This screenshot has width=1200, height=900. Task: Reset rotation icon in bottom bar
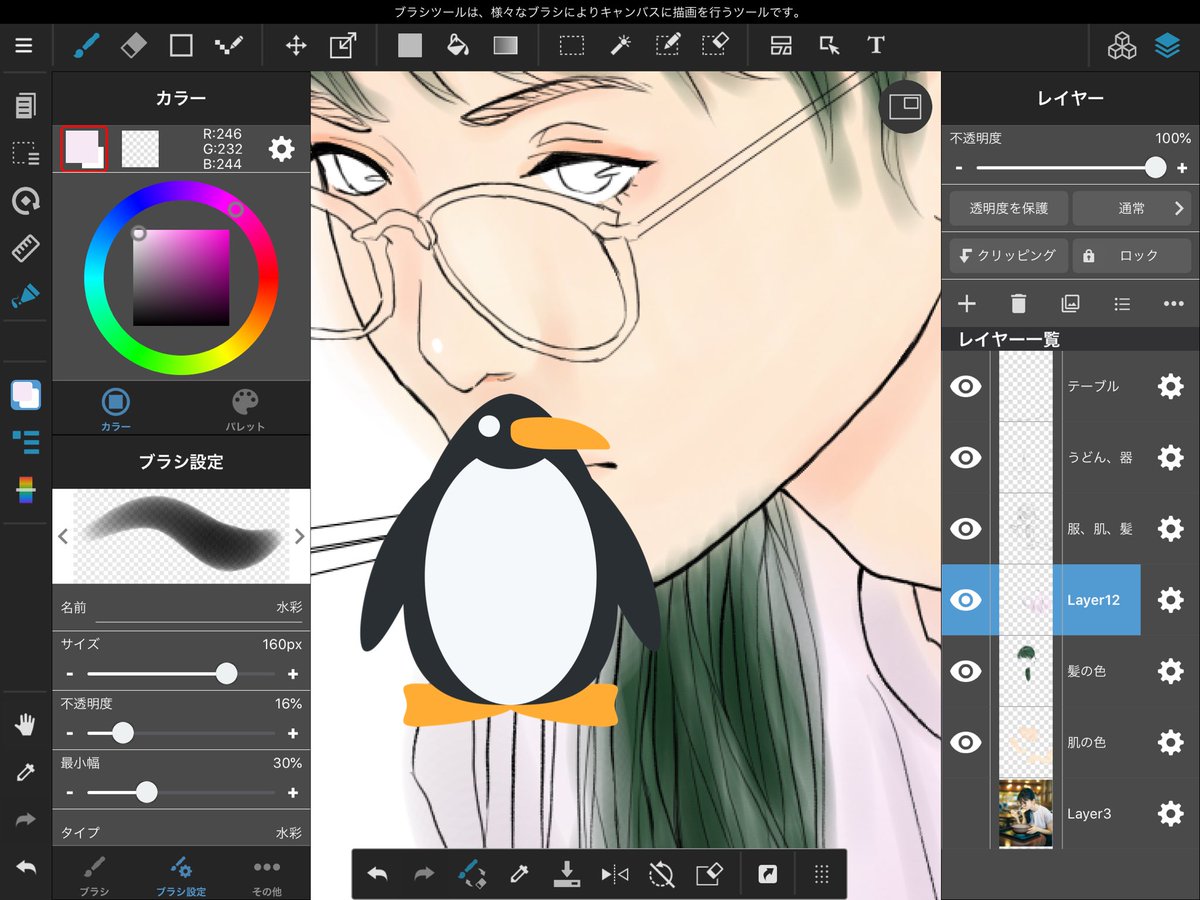662,874
